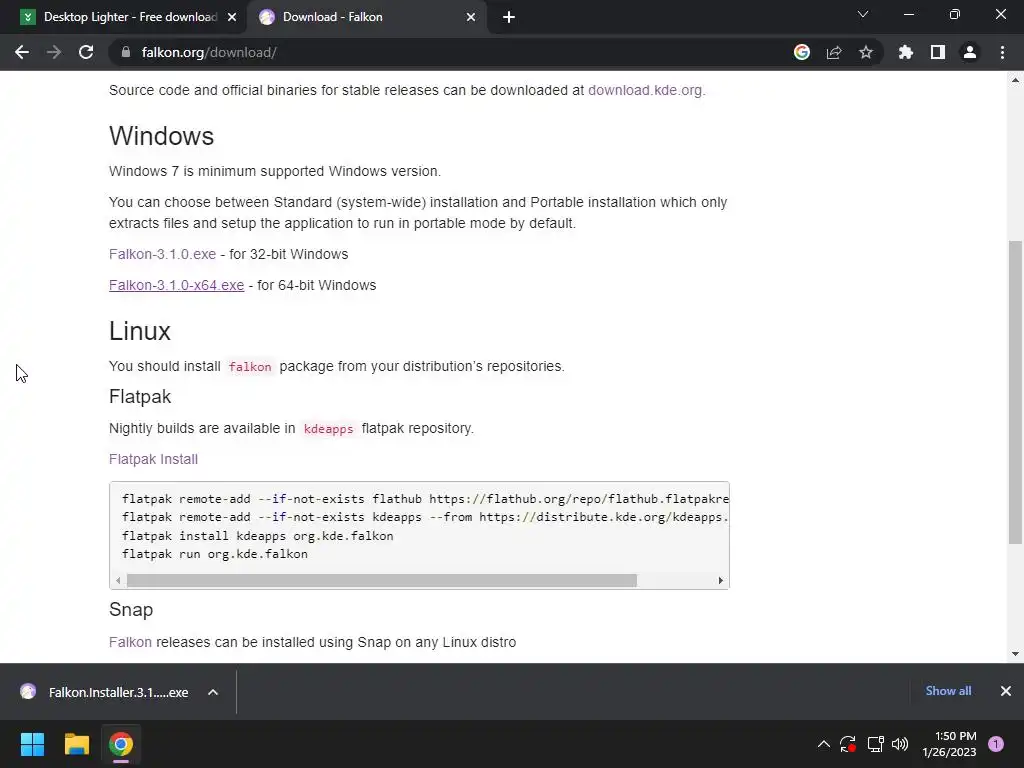The image size is (1024, 768).
Task: Click the flatpak install kdeapps command line
Action: pyautogui.click(x=257, y=536)
